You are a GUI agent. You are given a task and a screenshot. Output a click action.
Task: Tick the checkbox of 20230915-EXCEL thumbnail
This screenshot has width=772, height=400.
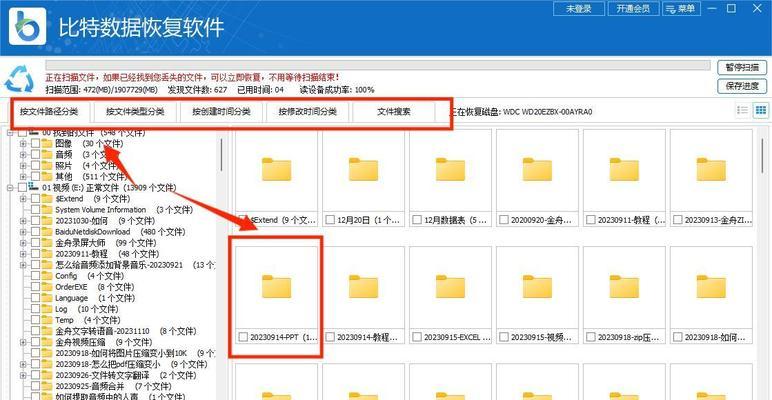click(x=417, y=337)
